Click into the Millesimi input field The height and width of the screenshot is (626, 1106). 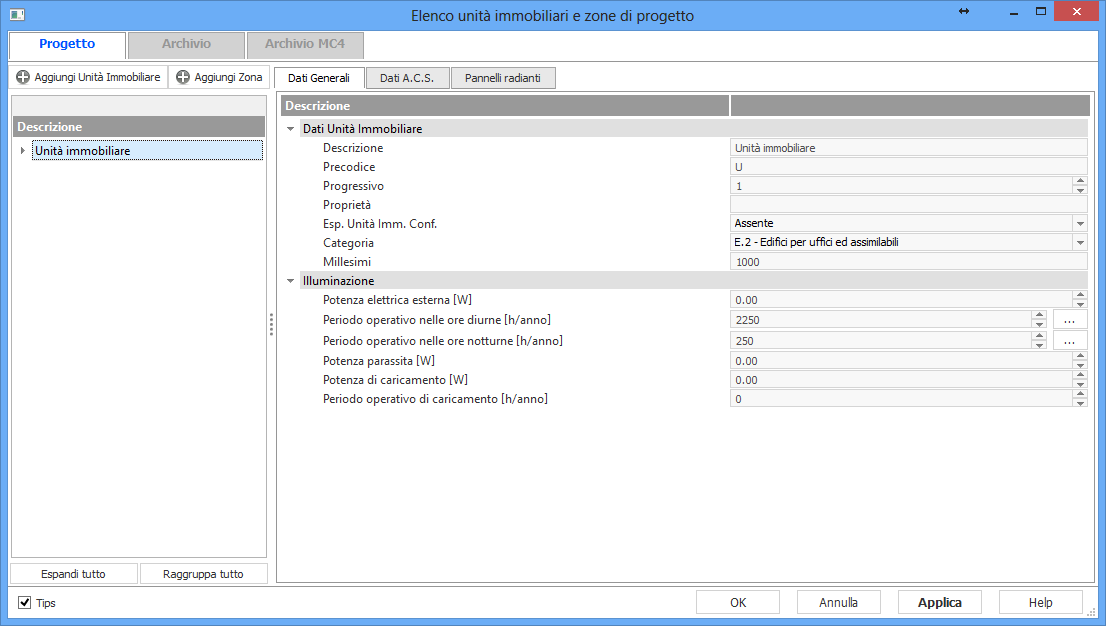908,262
